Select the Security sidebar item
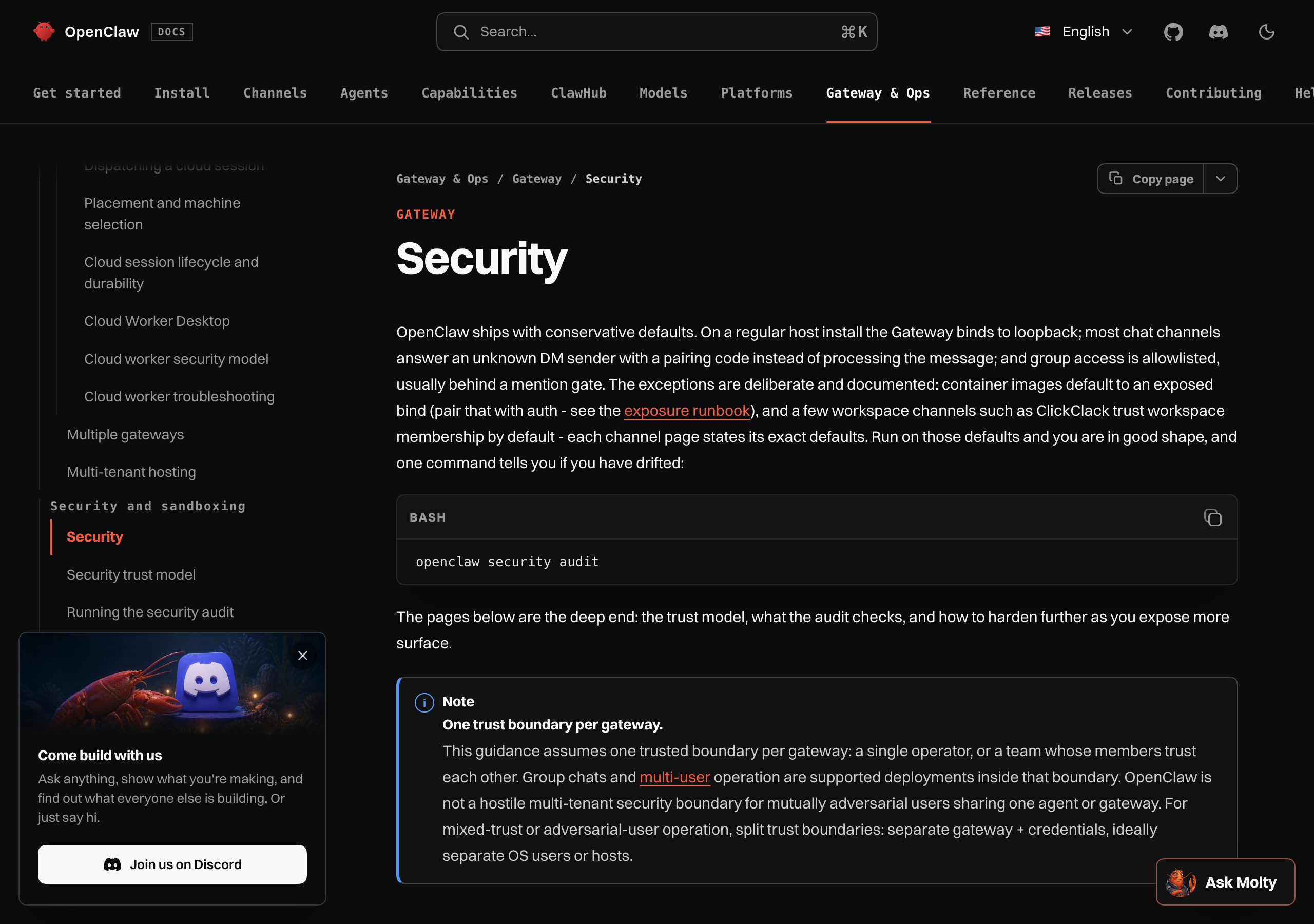Viewport: 1314px width, 924px height. (x=95, y=536)
